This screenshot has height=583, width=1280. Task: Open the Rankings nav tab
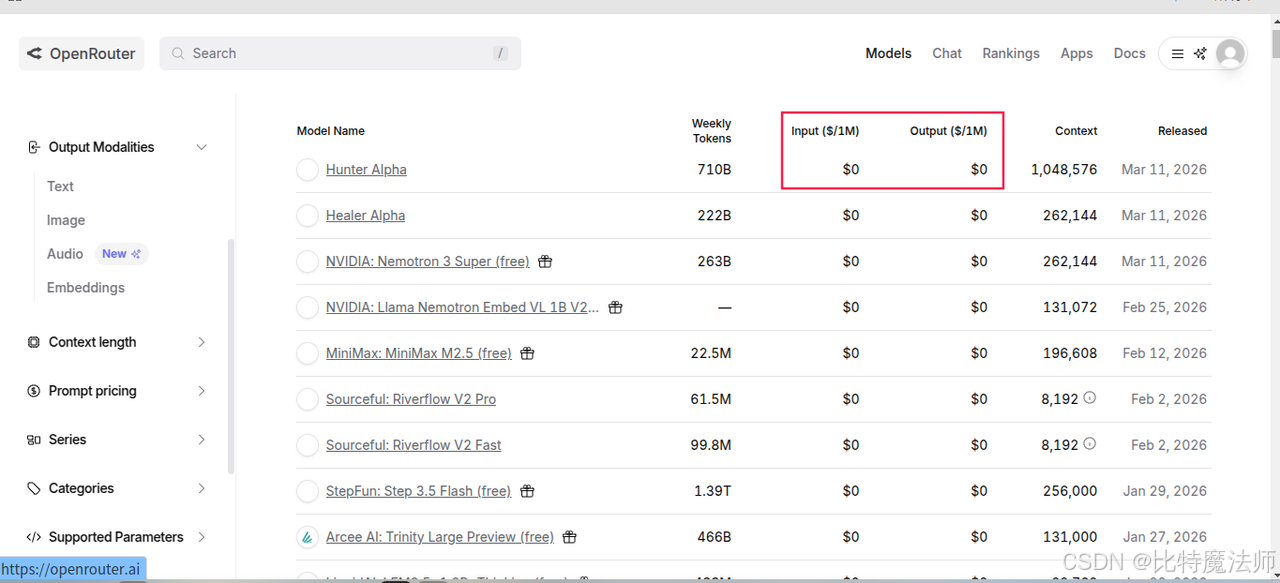coord(1011,54)
